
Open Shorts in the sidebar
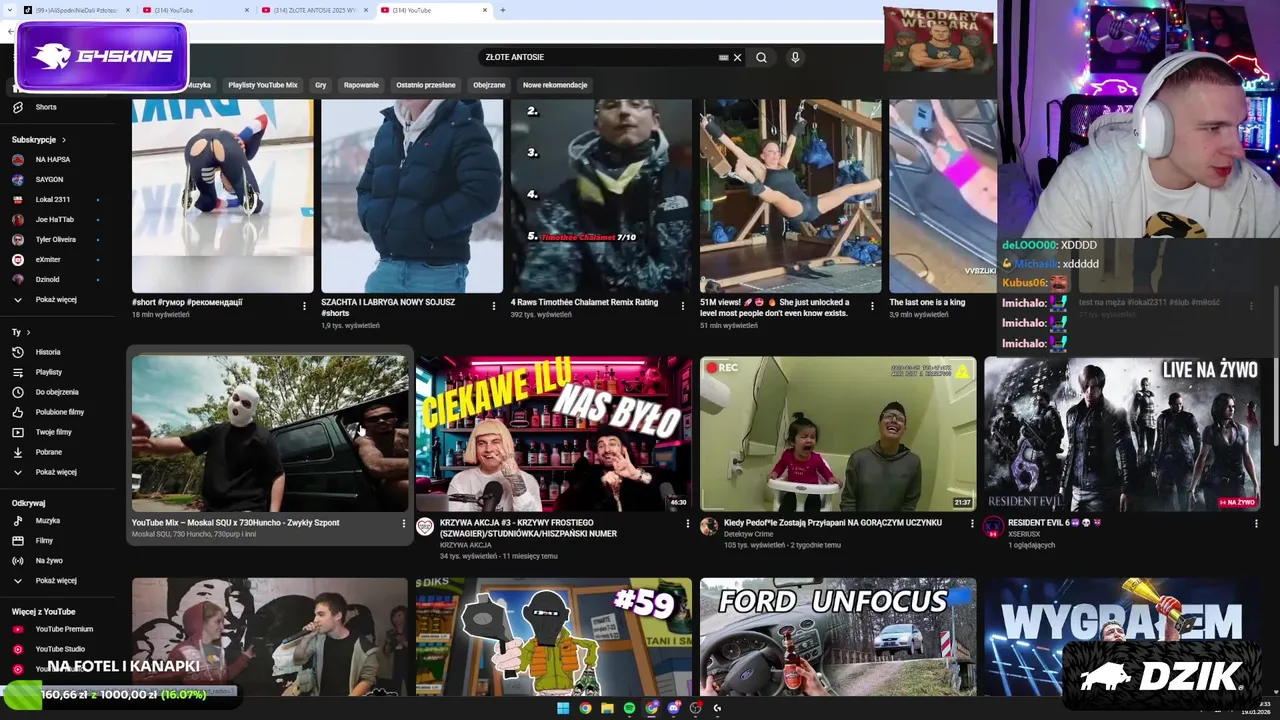[45, 107]
